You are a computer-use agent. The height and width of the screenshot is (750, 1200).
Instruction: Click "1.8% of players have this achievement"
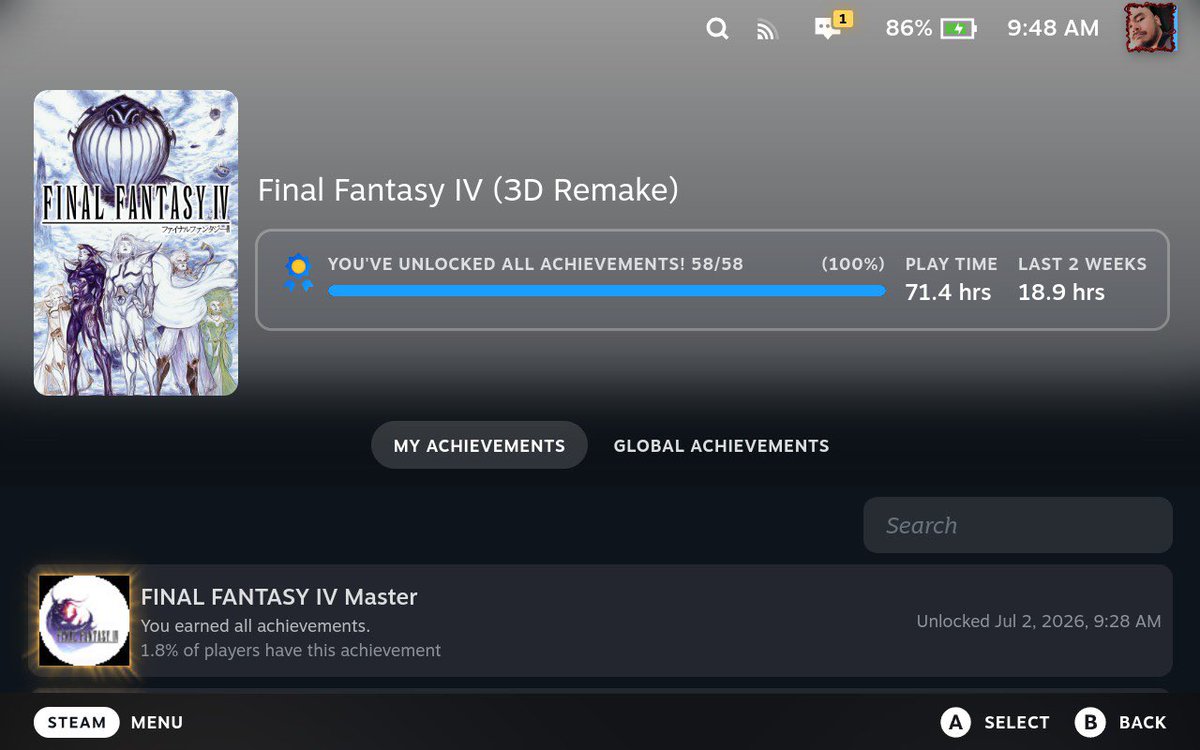[291, 651]
